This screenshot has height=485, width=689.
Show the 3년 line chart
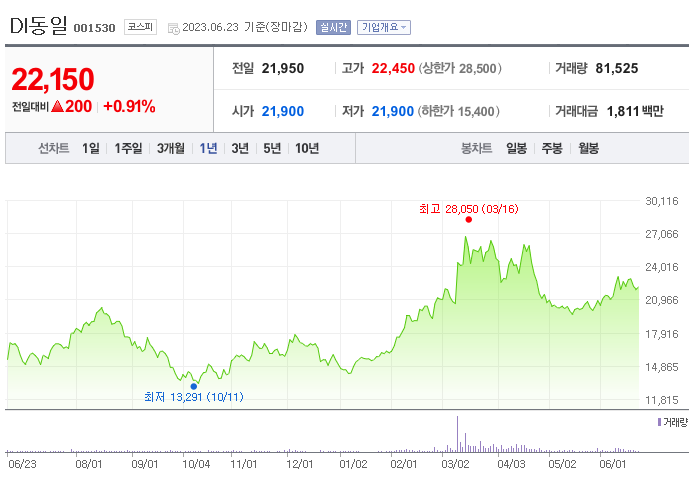(240, 148)
